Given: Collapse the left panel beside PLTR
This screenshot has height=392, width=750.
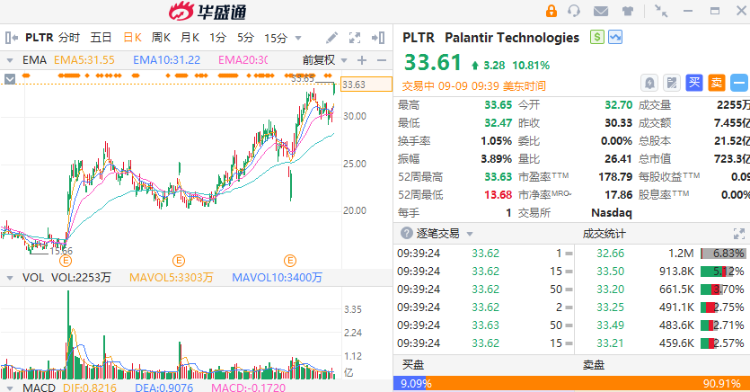Looking at the screenshot, I should point(11,37).
